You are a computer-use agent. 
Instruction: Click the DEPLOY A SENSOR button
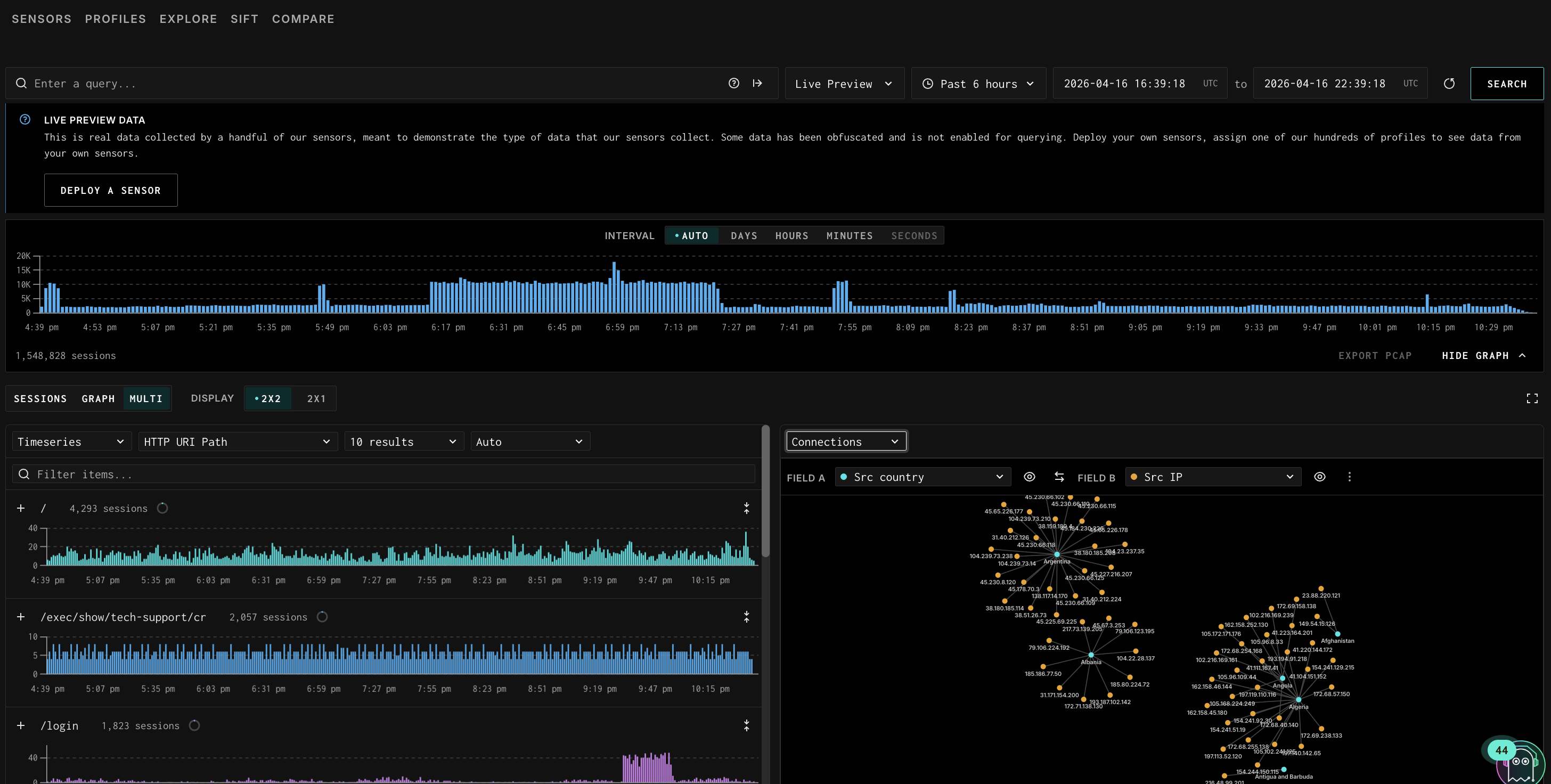point(111,190)
